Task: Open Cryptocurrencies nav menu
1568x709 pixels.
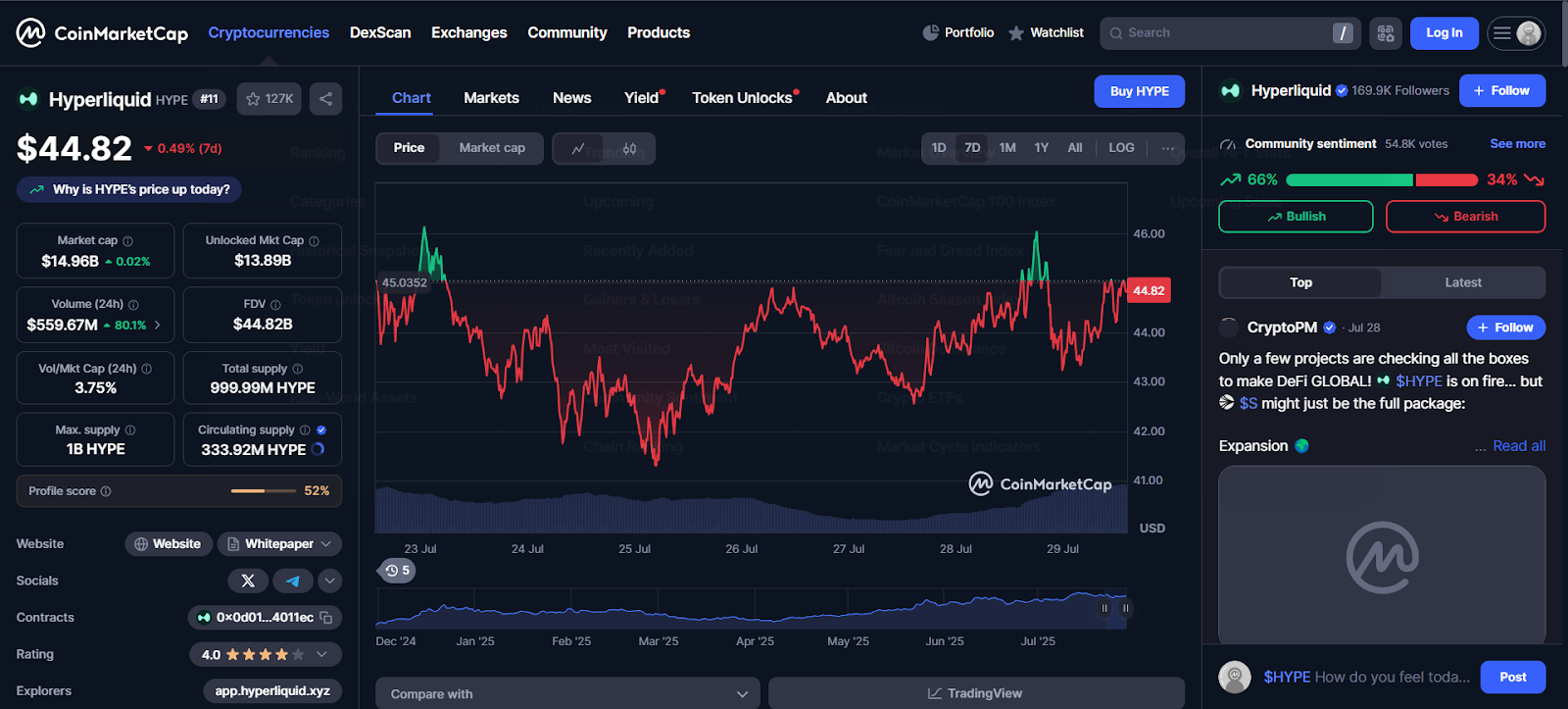Action: (x=269, y=33)
